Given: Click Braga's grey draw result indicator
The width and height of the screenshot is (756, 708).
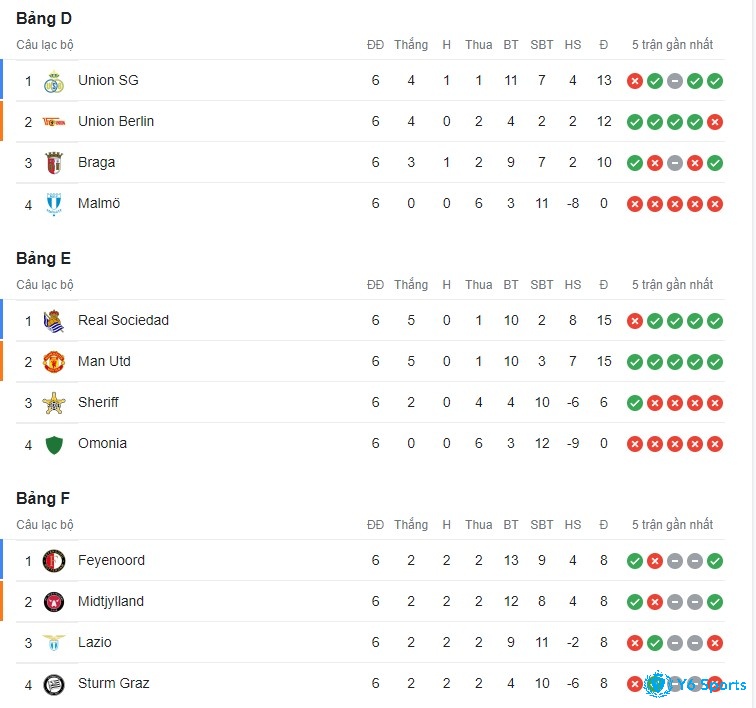Looking at the screenshot, I should click(675, 163).
